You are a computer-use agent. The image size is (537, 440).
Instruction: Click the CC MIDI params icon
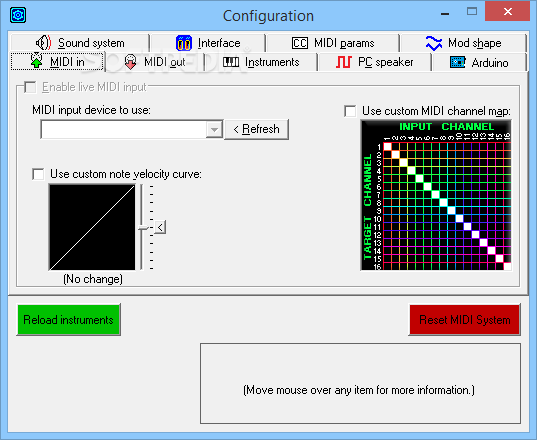click(x=300, y=43)
